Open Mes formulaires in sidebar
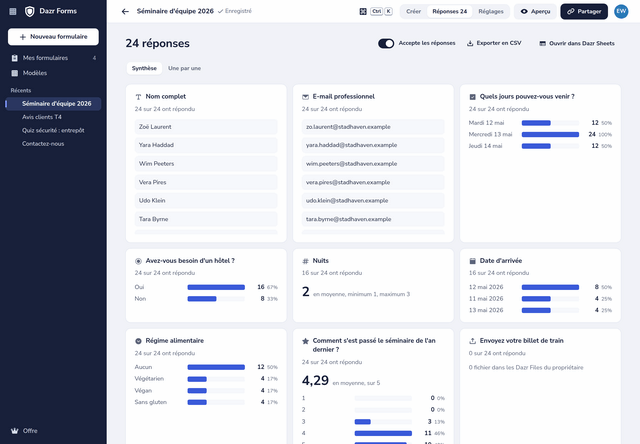Image resolution: width=640 pixels, height=444 pixels. (53, 58)
